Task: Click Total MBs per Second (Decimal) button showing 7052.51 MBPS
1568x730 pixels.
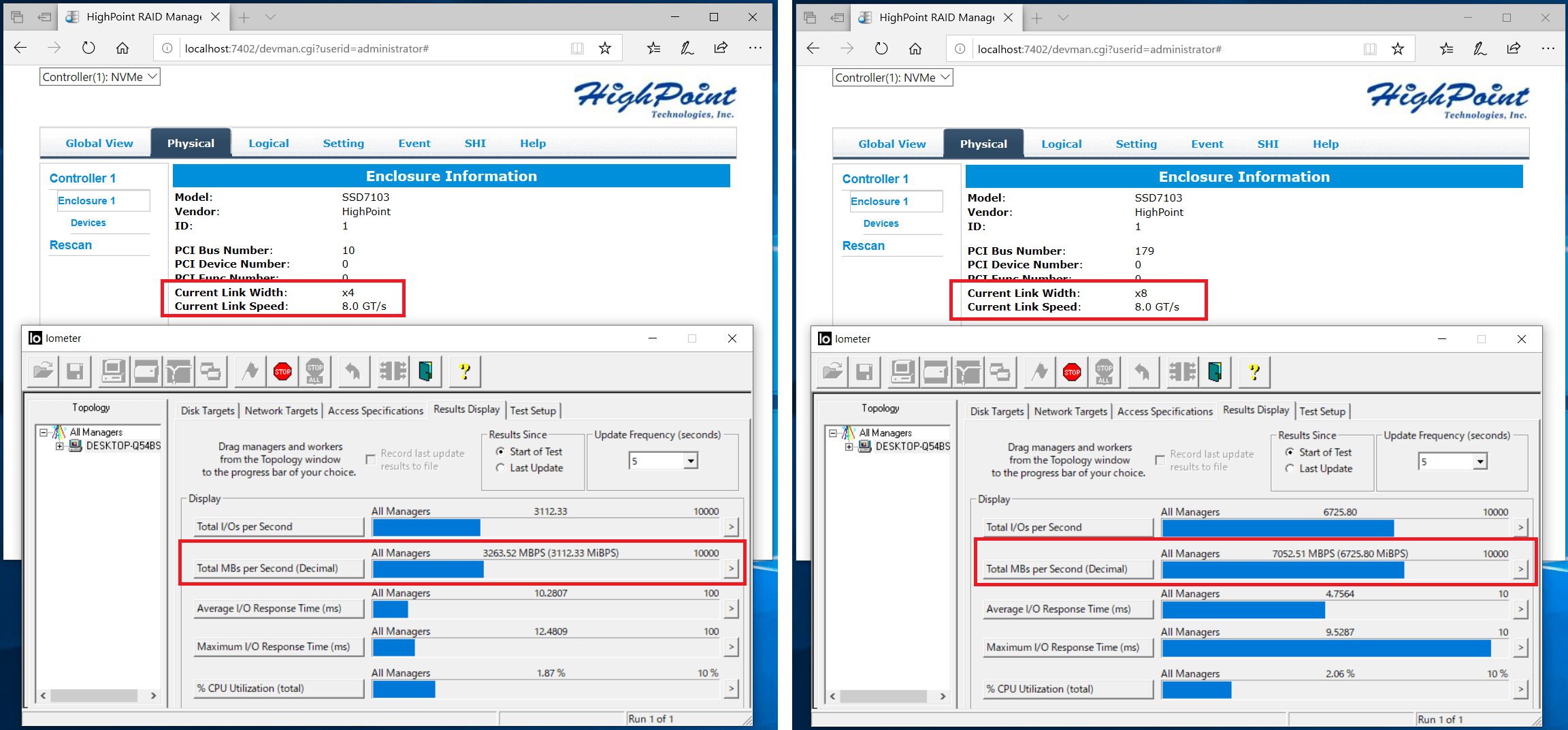Action: coord(1068,569)
